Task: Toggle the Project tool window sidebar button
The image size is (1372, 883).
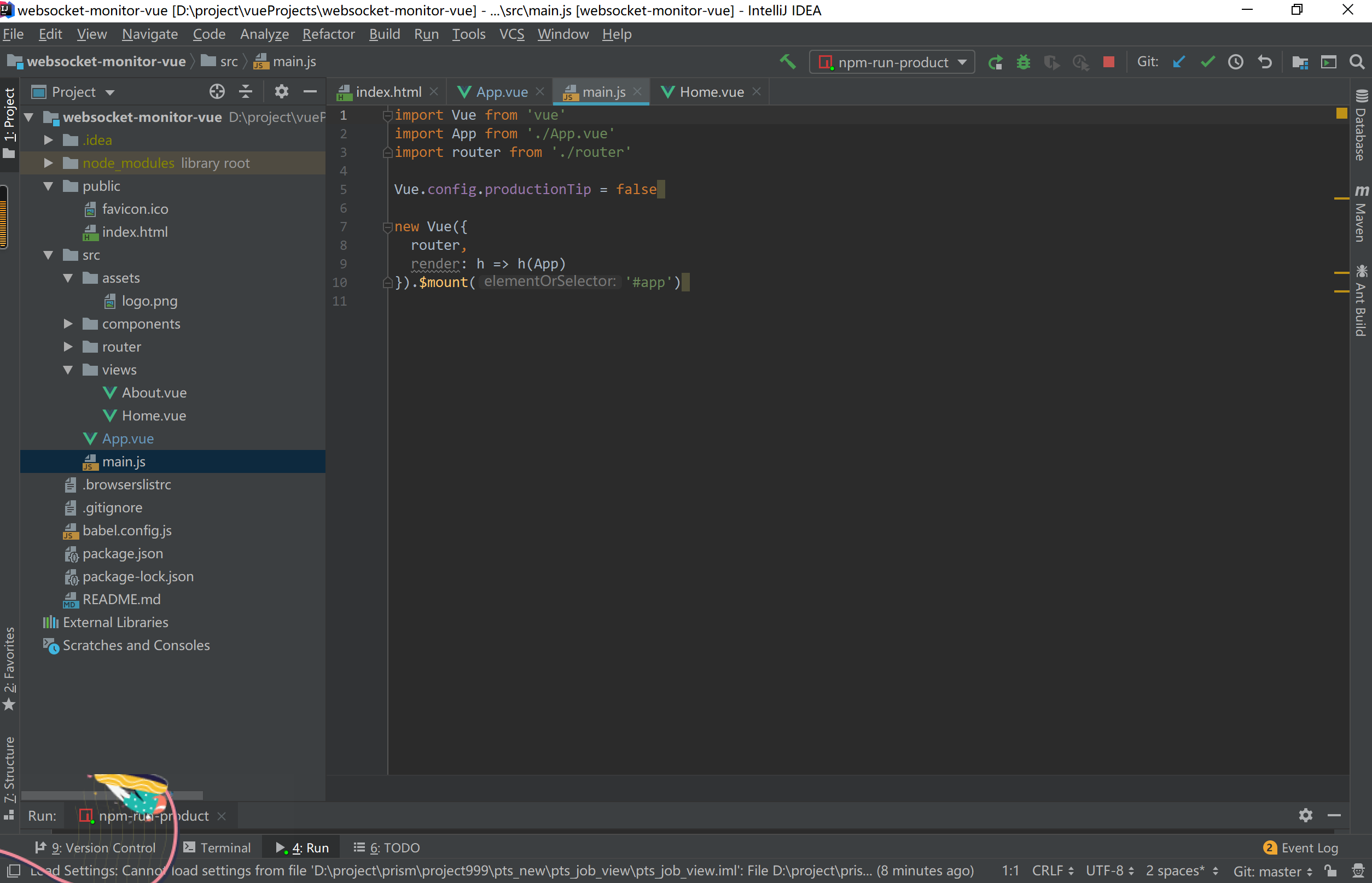Action: pyautogui.click(x=9, y=120)
